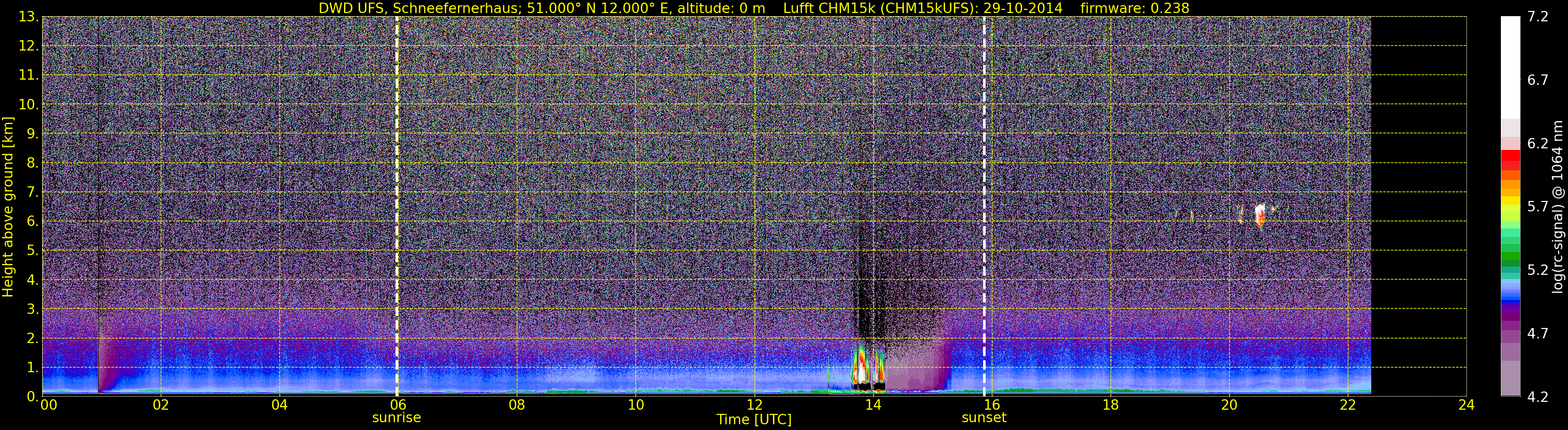Viewport: 1568px width, 430px height.
Task: Click the black no-data region after 22 UTC
Action: [1418, 207]
